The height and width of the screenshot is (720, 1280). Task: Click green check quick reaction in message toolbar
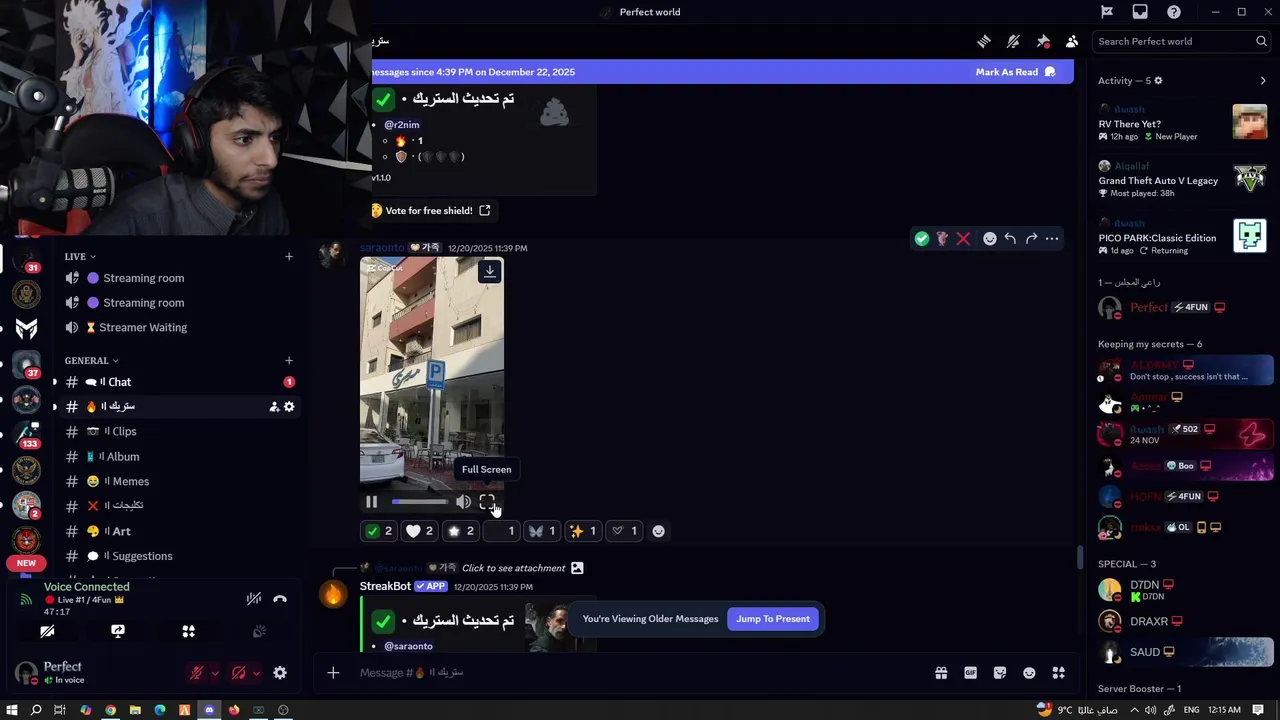click(x=922, y=238)
